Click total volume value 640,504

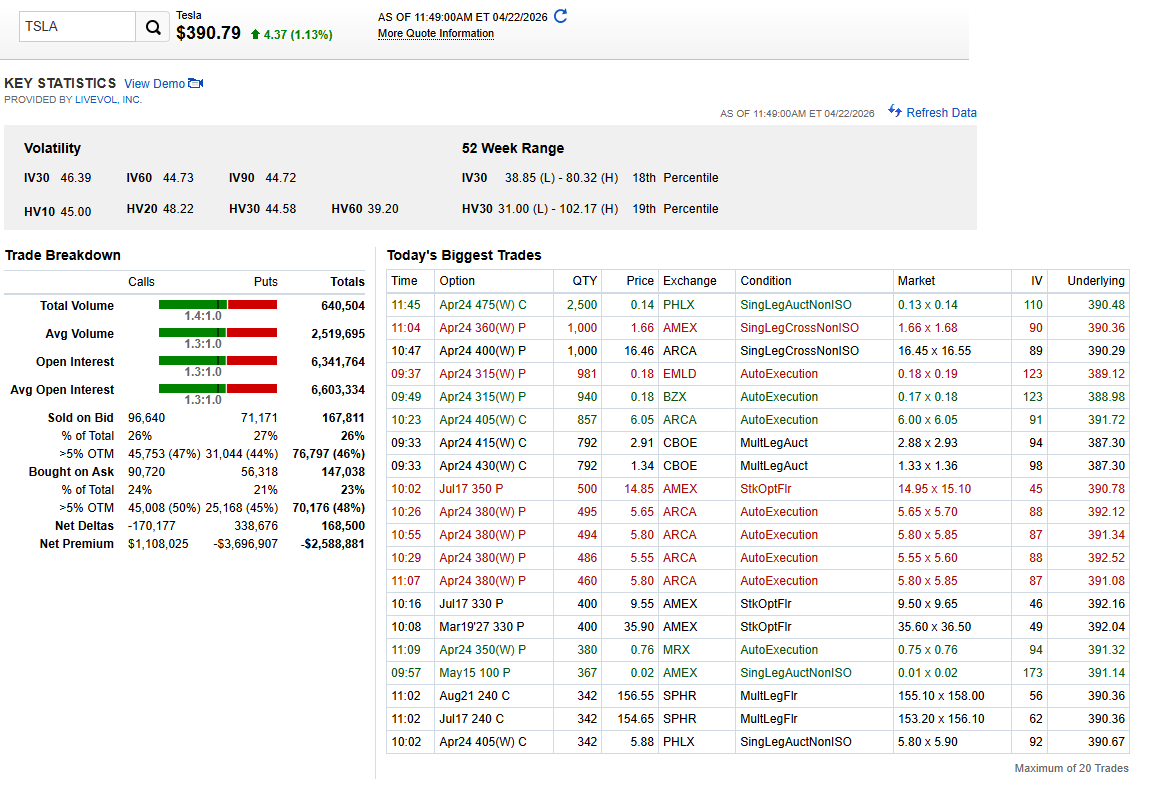click(x=343, y=305)
